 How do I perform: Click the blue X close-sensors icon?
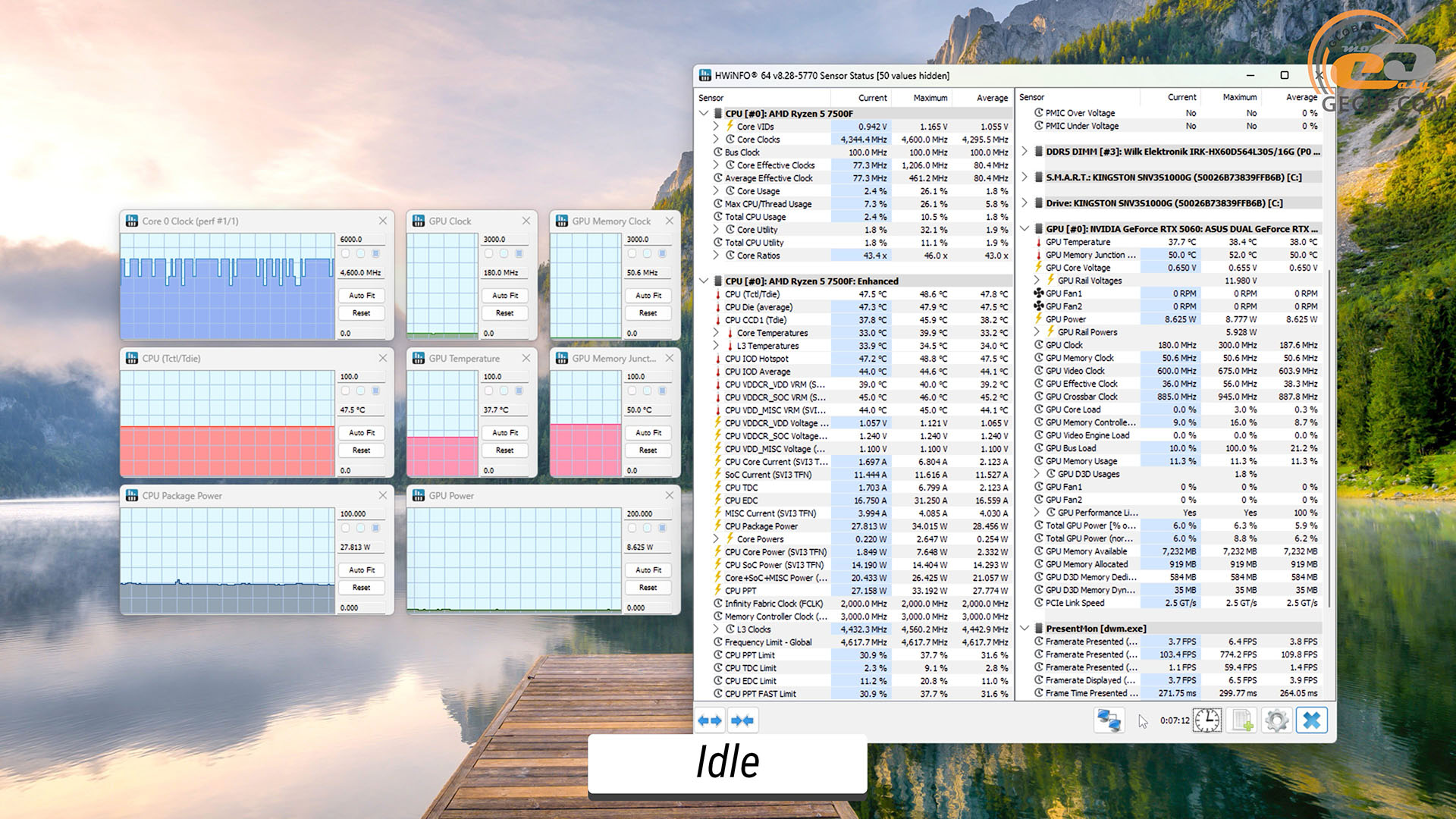tap(1312, 720)
